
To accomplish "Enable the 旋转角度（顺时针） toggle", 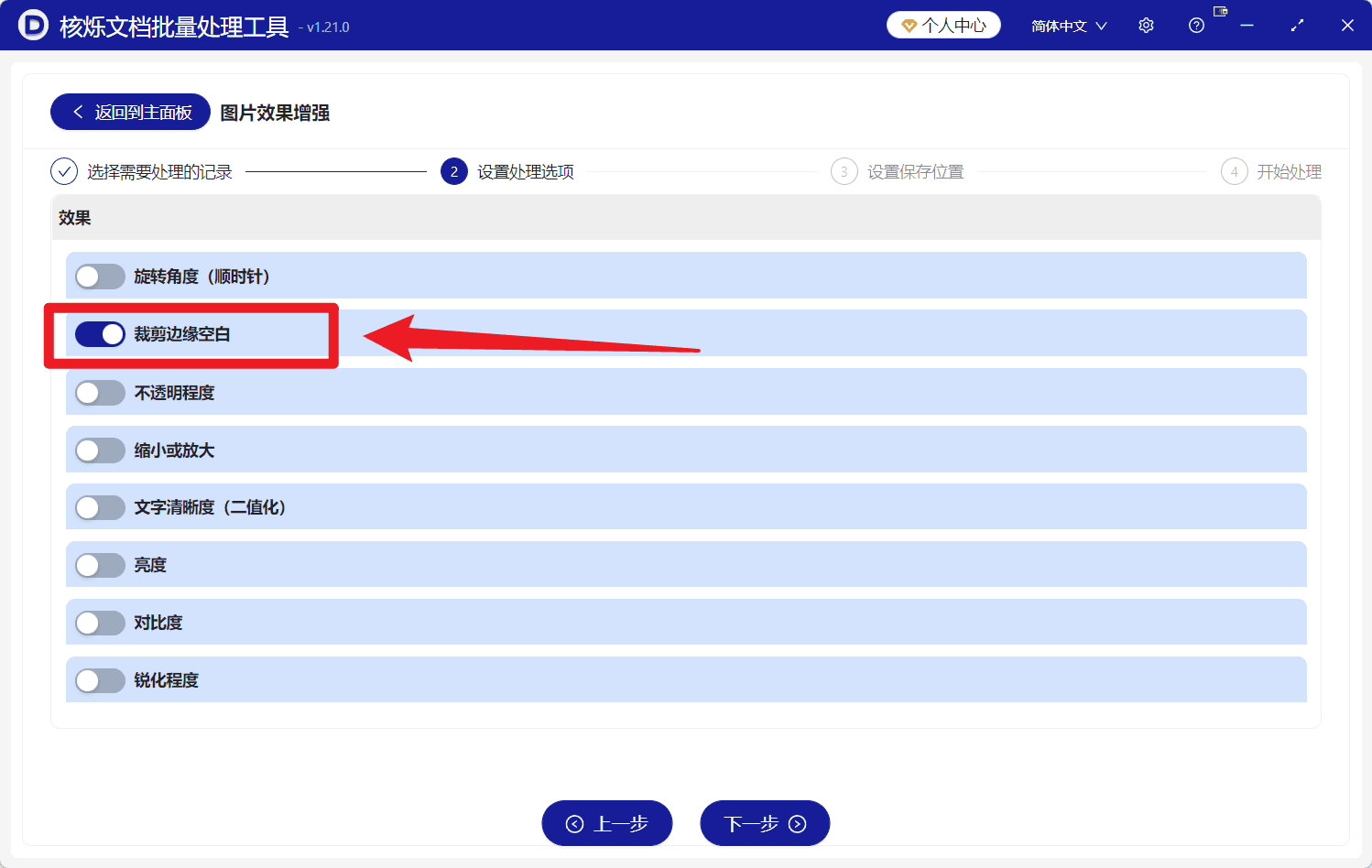I will (100, 276).
